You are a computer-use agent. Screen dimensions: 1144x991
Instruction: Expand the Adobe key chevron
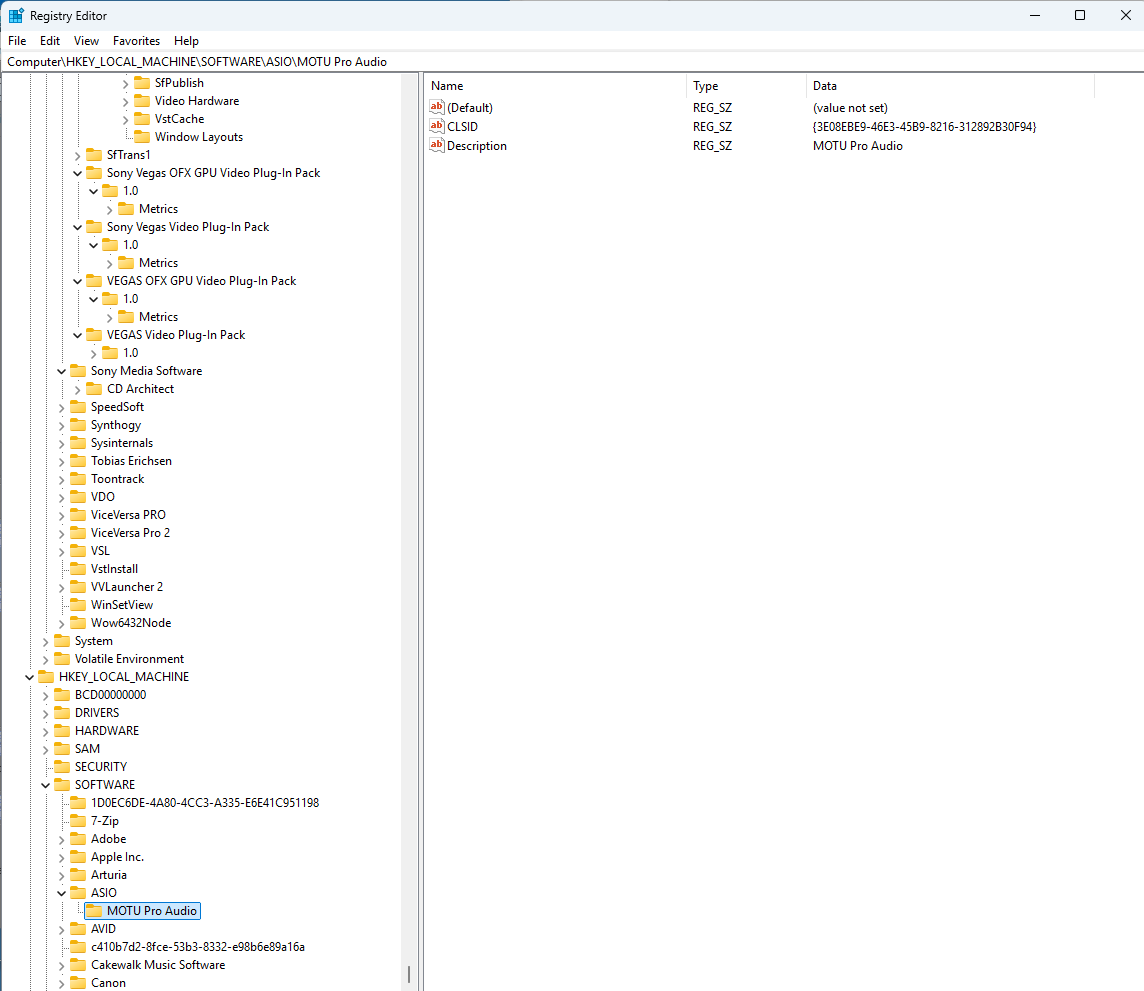tap(61, 839)
